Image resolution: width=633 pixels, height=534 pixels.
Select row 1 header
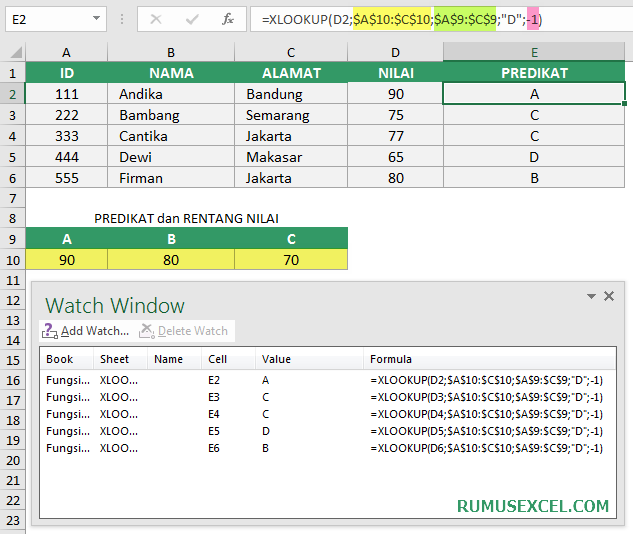(13, 73)
